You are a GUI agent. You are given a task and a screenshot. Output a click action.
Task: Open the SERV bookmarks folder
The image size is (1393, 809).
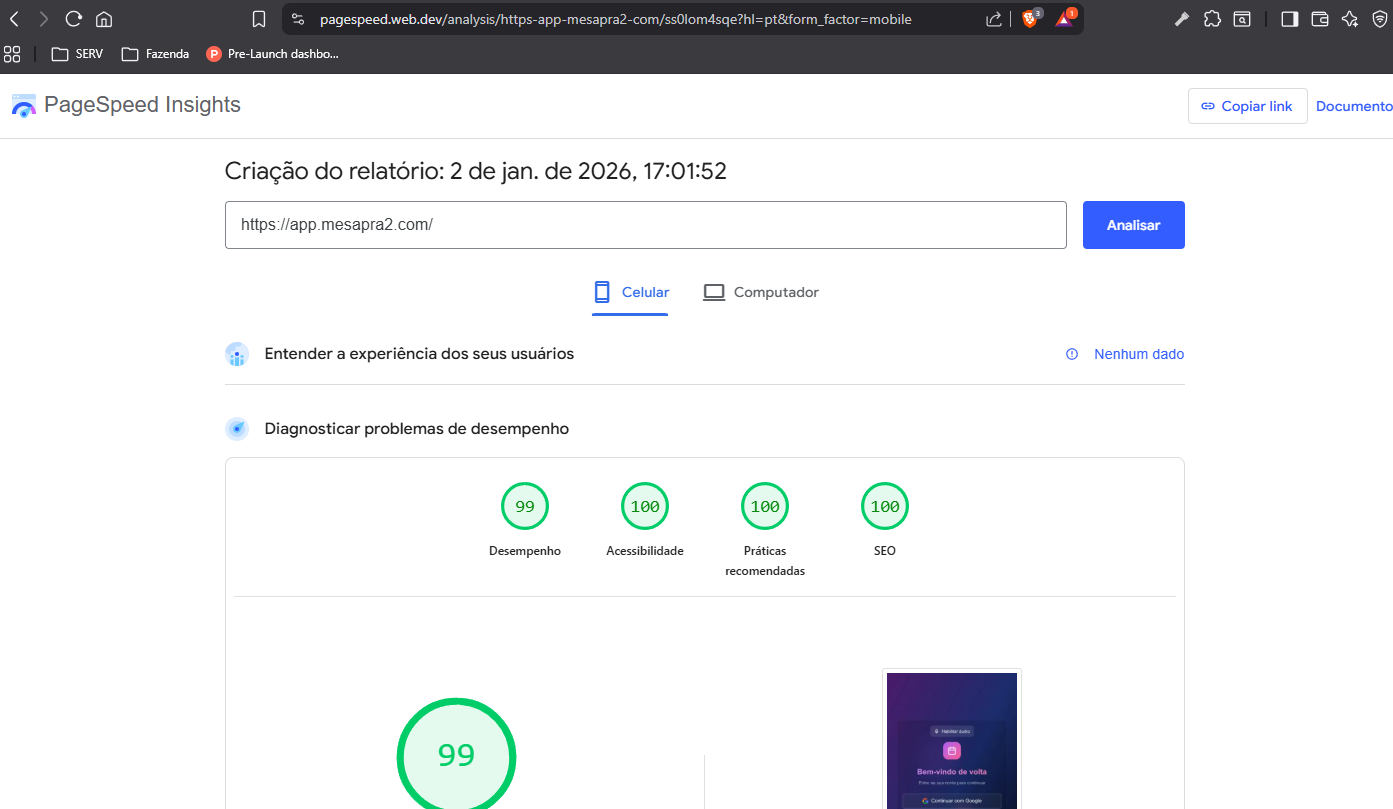77,54
